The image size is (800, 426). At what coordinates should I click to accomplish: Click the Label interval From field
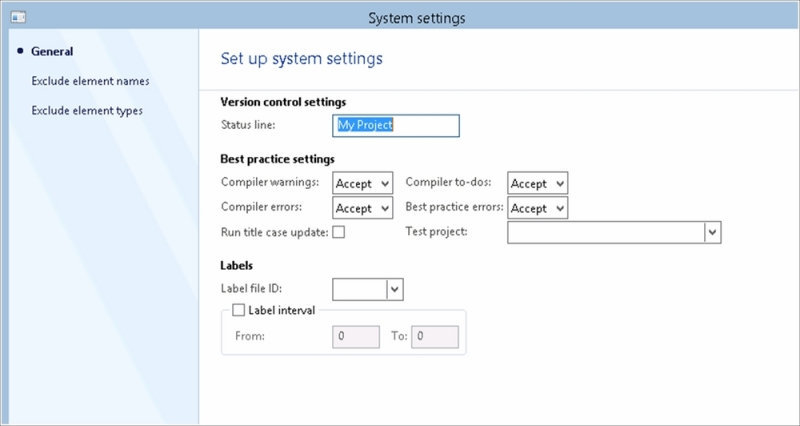click(356, 337)
